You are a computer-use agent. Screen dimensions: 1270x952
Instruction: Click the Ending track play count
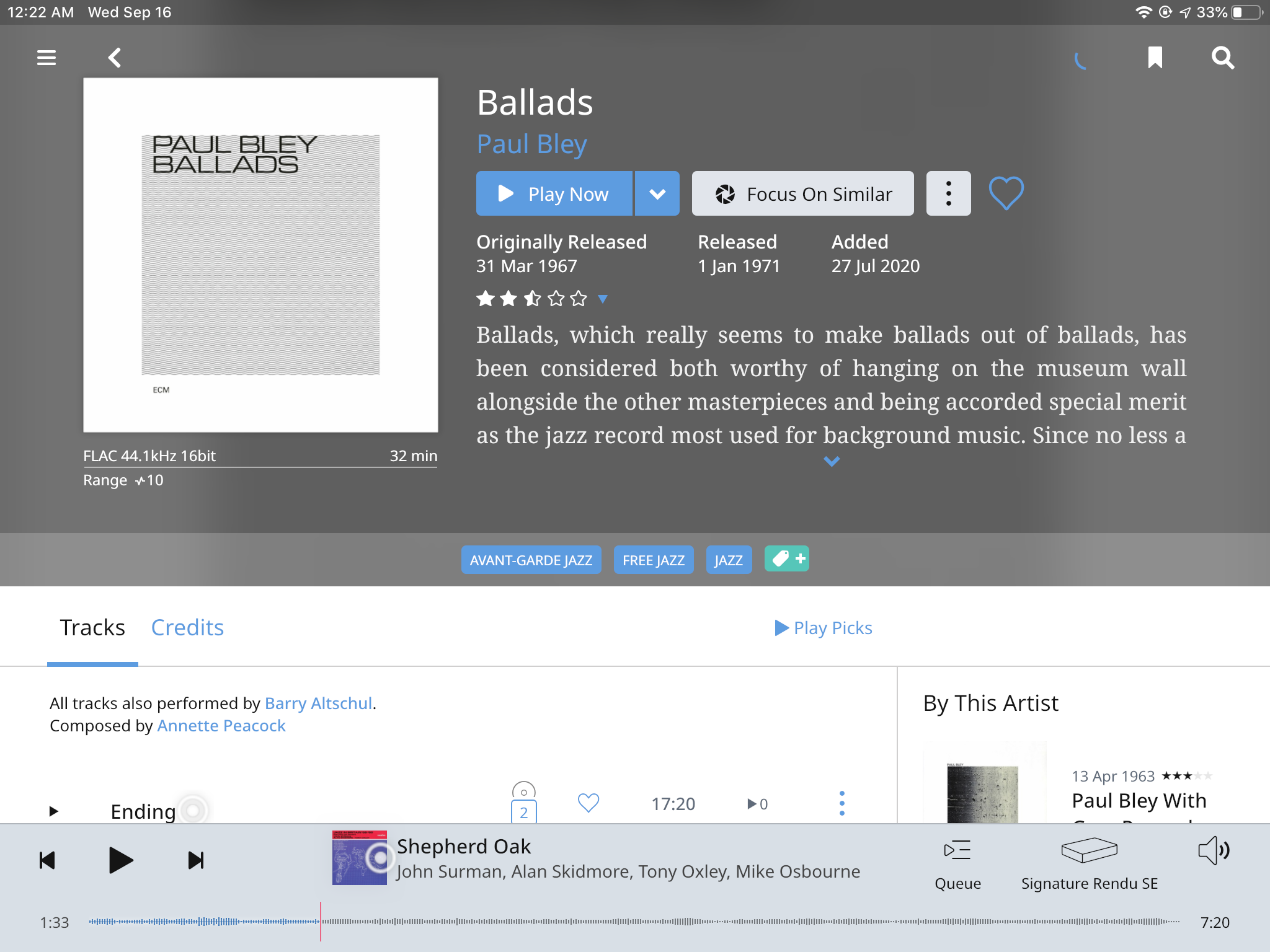coord(758,804)
